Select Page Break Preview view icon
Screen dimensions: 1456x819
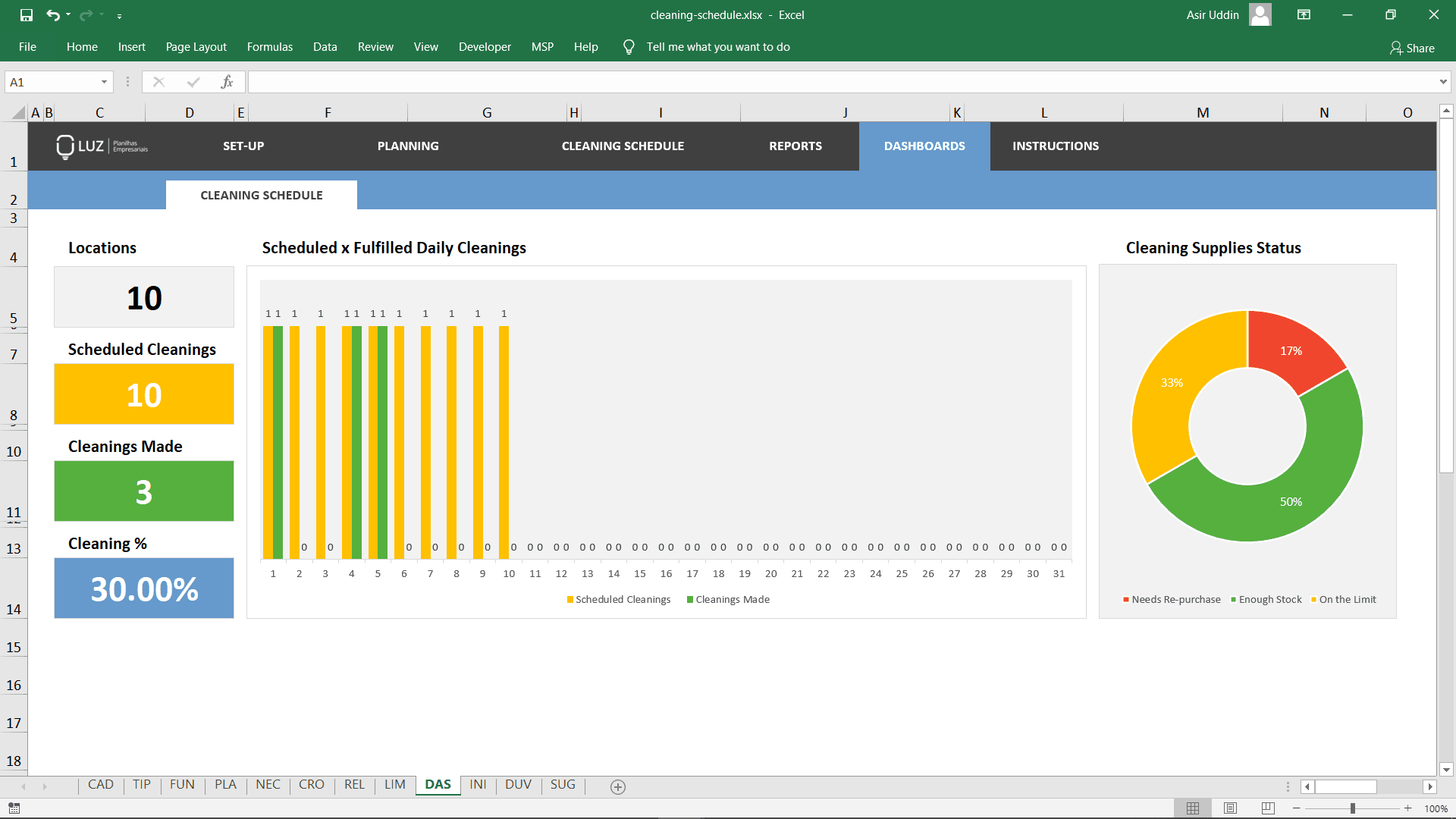1268,808
